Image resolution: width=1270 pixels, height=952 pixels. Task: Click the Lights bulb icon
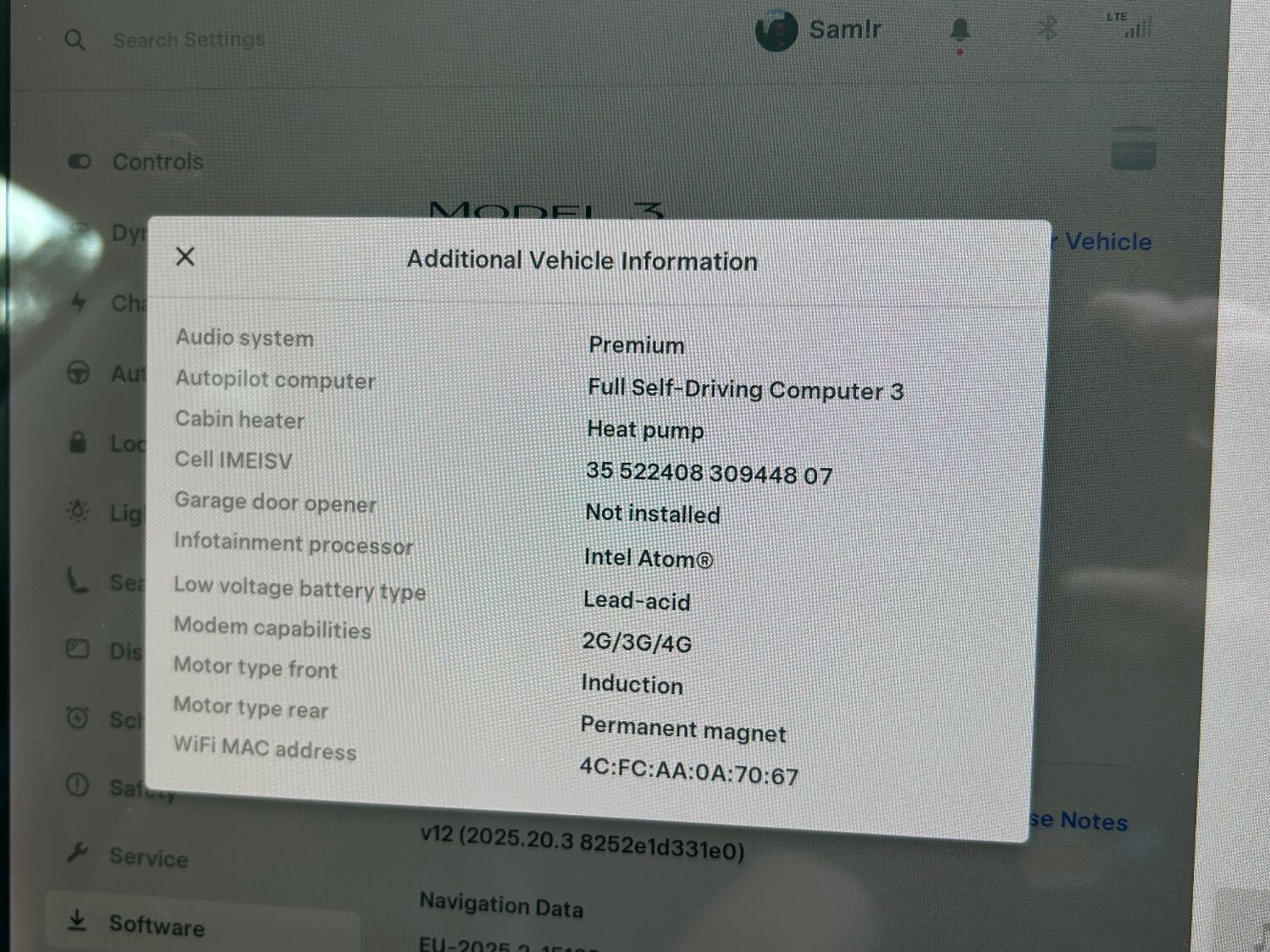click(78, 511)
